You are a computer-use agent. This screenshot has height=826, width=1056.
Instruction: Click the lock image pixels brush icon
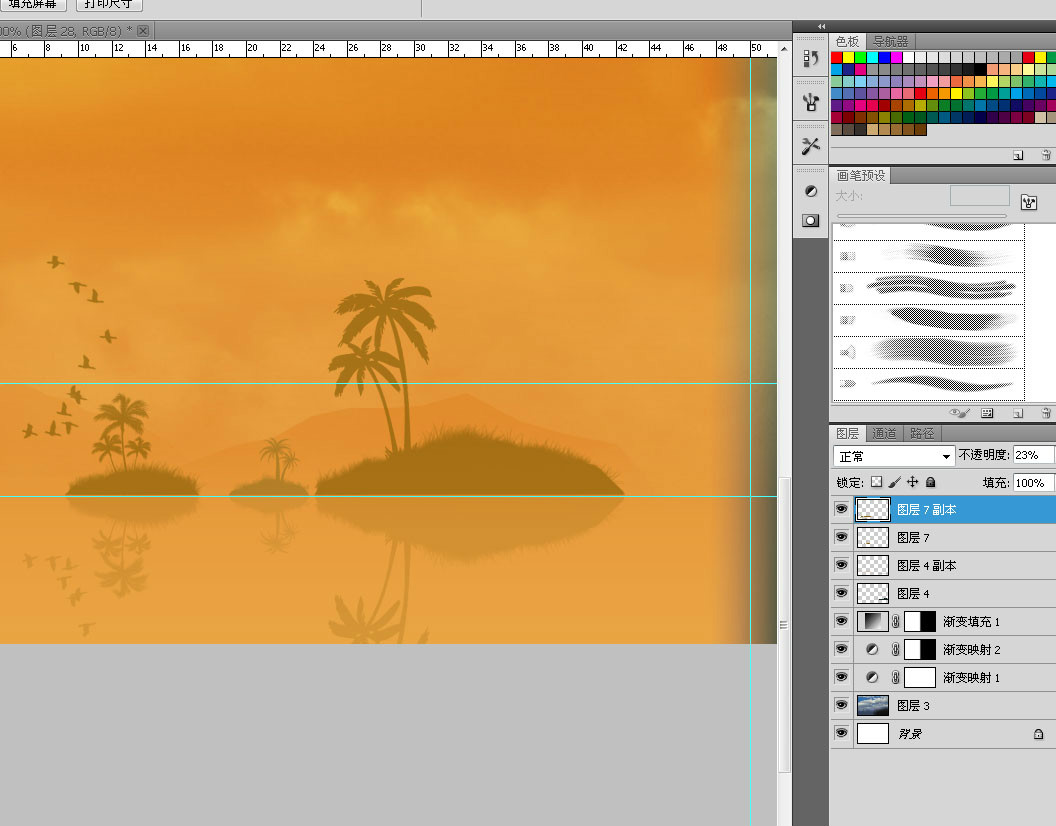coord(894,482)
